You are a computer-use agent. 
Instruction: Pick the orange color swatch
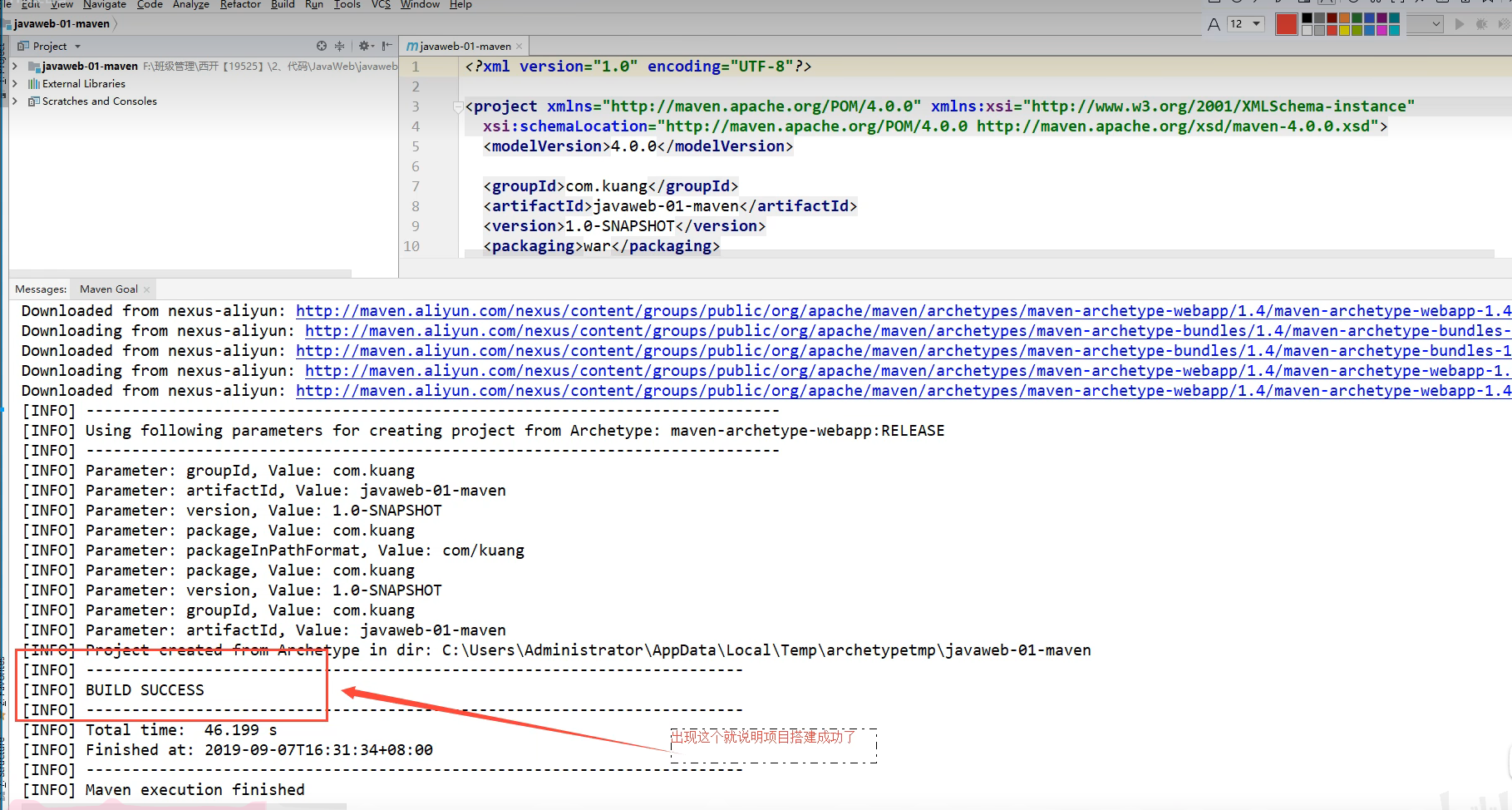pos(1344,17)
